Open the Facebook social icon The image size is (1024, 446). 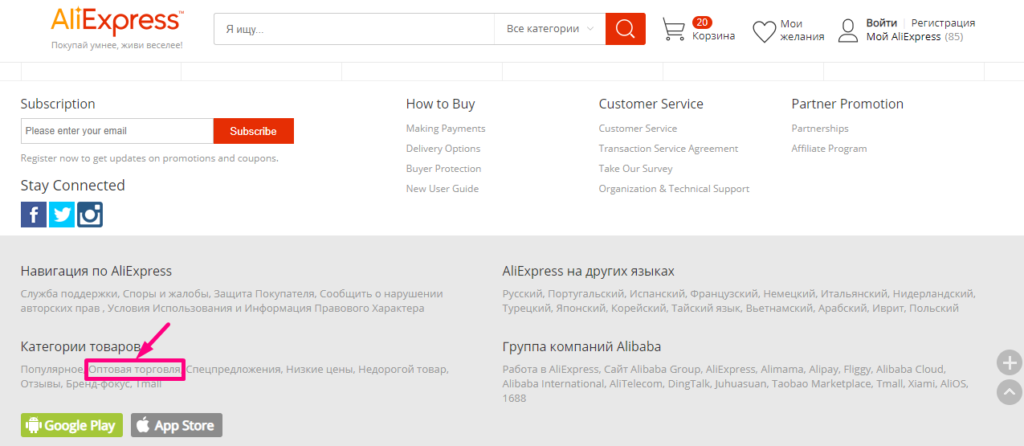point(33,214)
